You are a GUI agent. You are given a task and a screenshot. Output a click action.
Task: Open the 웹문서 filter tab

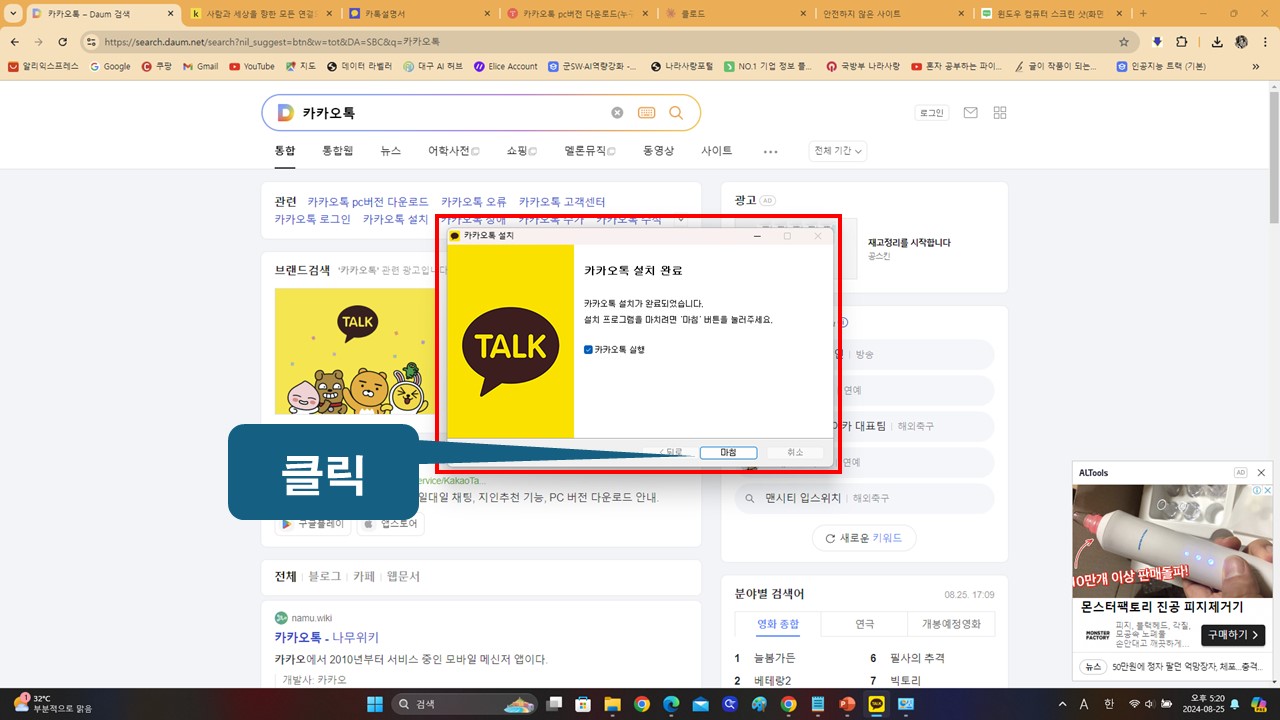[x=403, y=577]
